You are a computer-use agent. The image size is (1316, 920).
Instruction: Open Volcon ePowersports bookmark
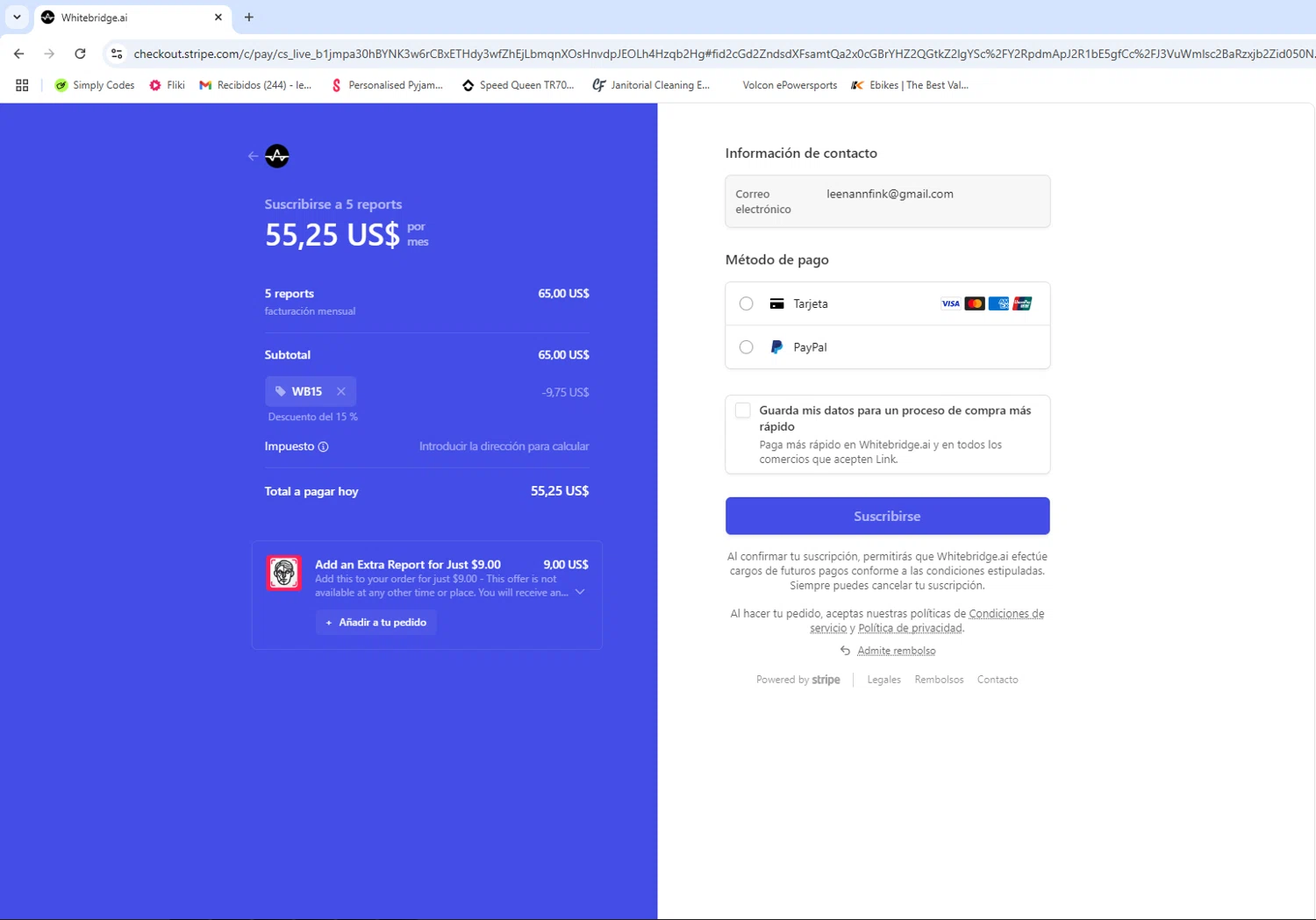coord(790,85)
